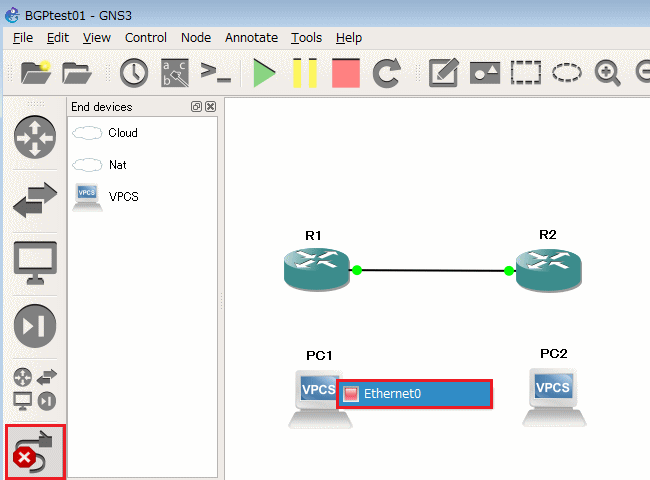650x480 pixels.
Task: Click the Open project folder icon
Action: pos(77,73)
